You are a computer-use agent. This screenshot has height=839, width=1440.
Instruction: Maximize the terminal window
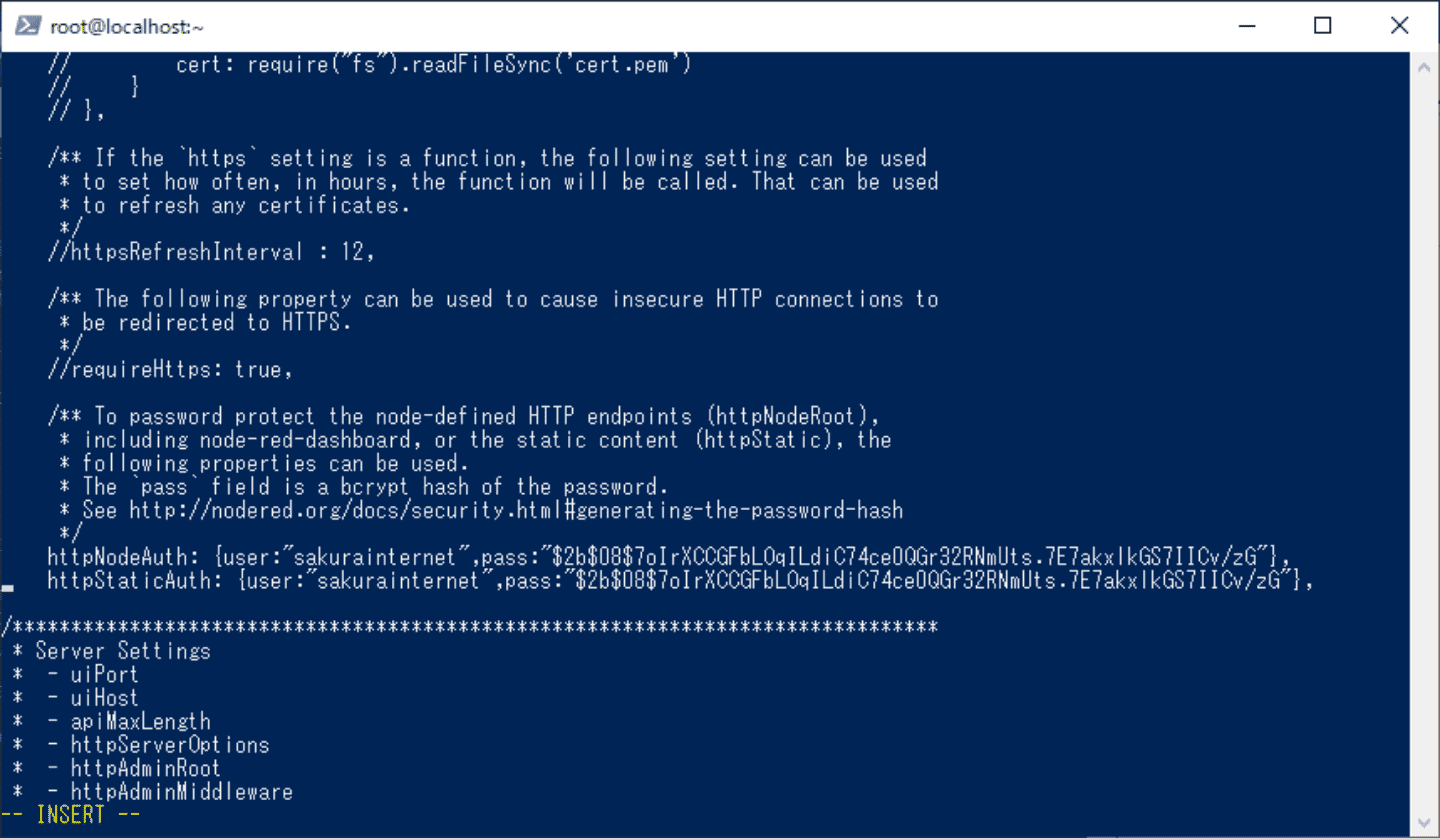tap(1322, 27)
